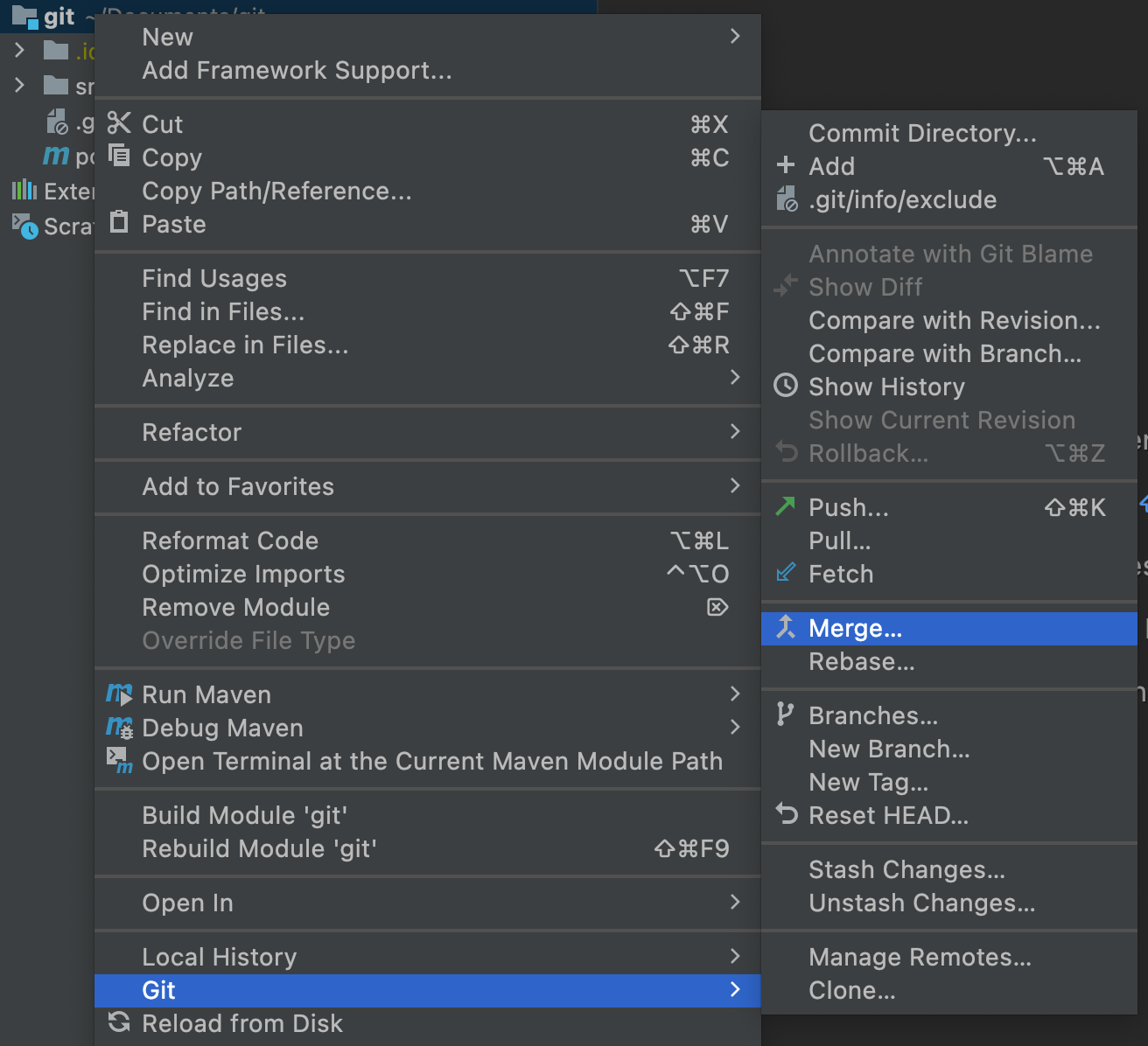Click the green Push arrow icon
1148x1046 pixels.
786,506
